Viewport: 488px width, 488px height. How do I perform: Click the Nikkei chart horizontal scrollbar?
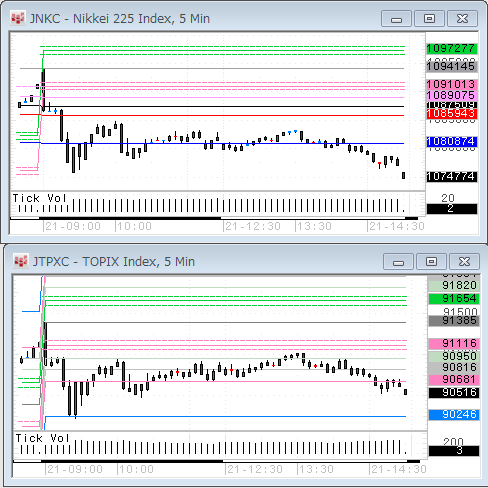pyautogui.click(x=213, y=218)
